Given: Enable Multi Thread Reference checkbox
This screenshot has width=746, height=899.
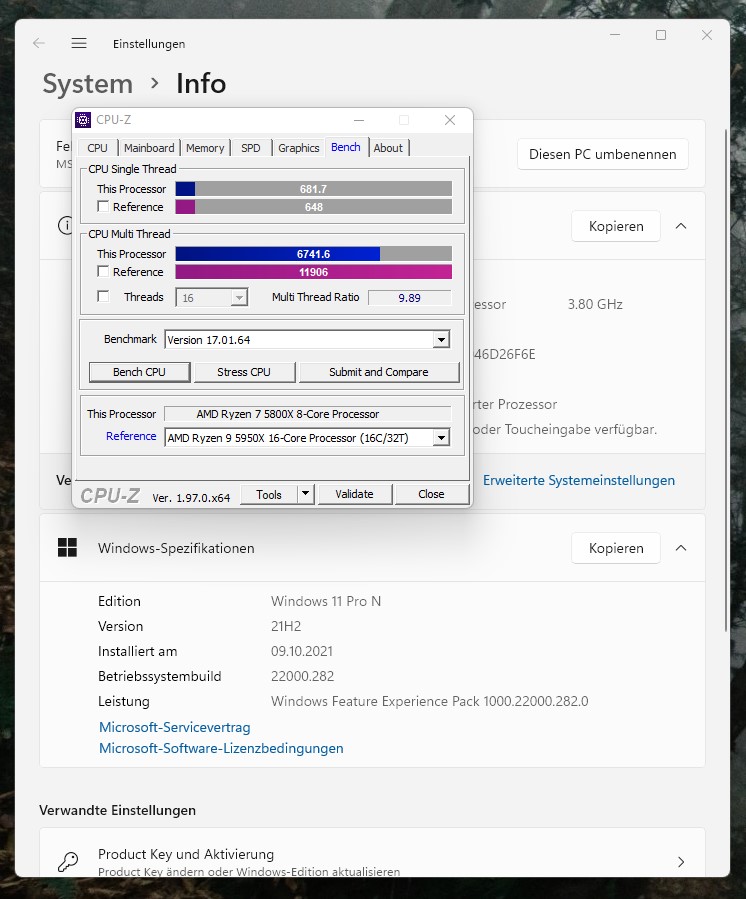Looking at the screenshot, I should point(103,271).
